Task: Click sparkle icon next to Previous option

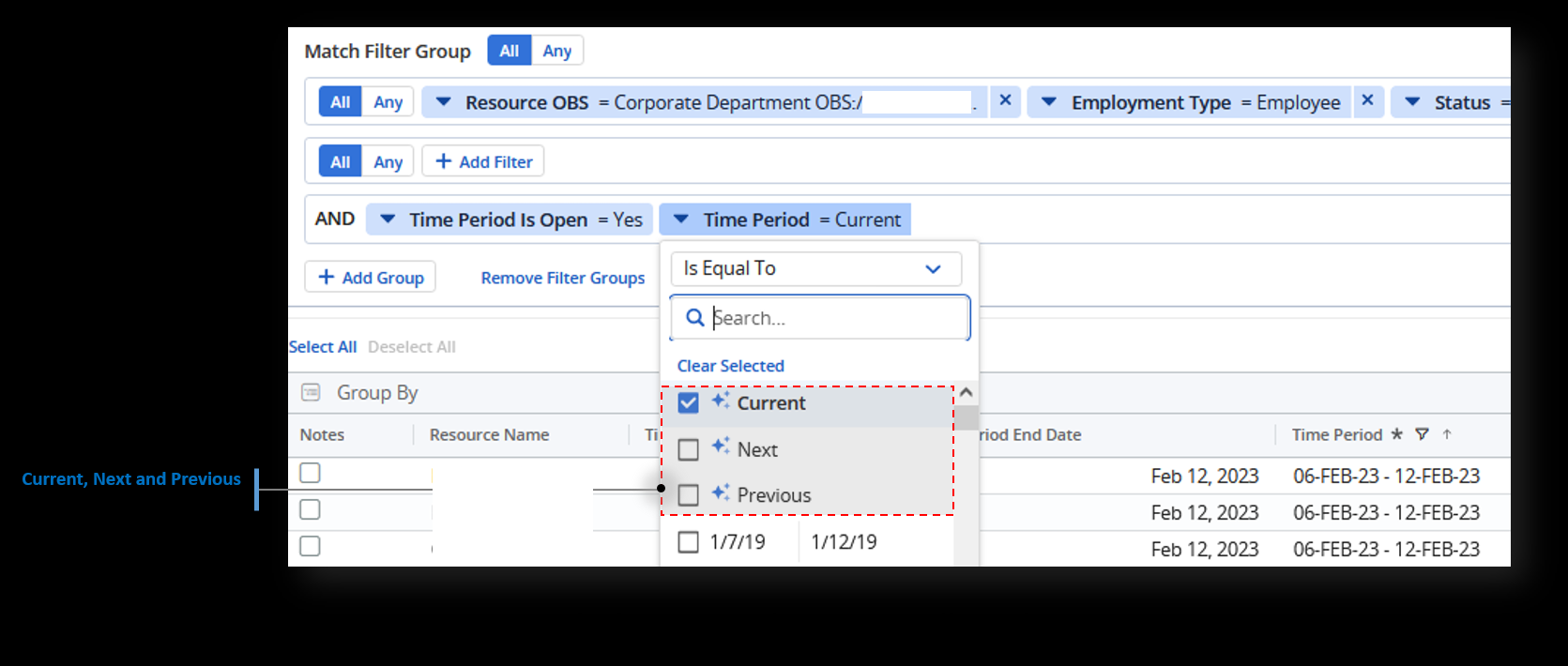Action: (721, 492)
